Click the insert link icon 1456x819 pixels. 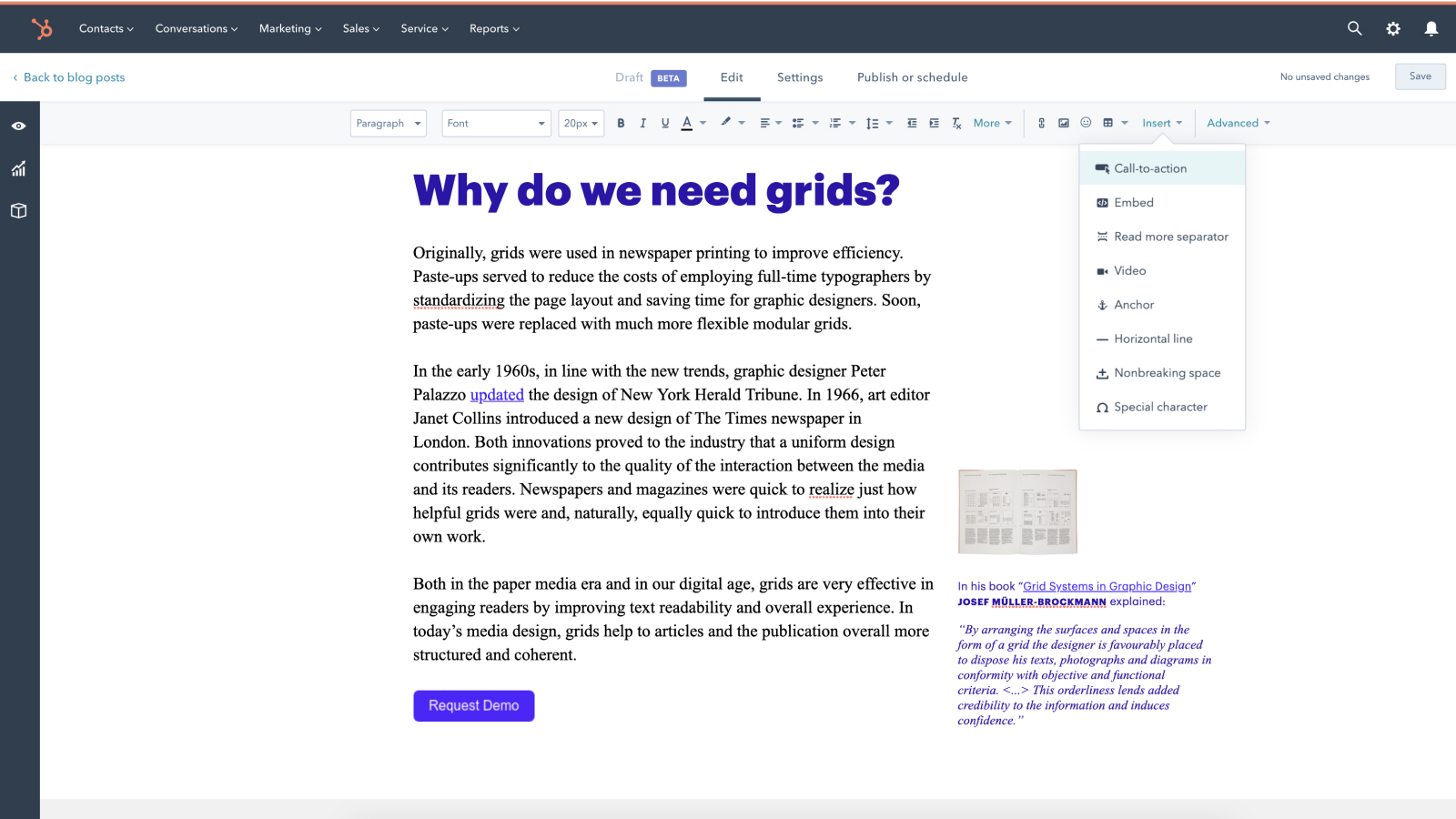(1041, 124)
